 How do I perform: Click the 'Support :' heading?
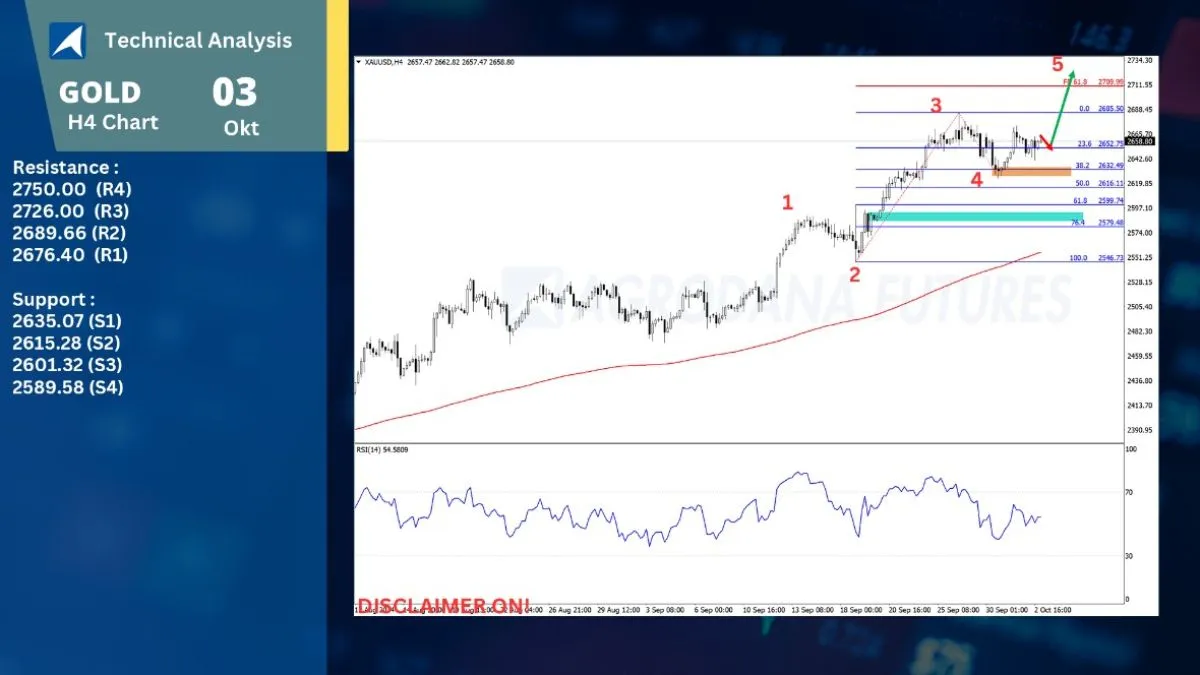54,299
